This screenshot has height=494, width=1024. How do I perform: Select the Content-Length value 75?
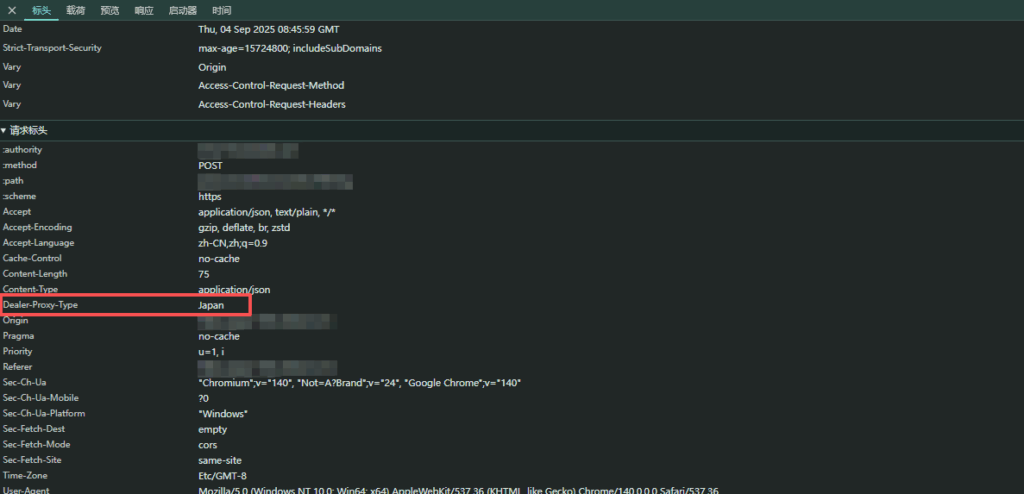(204, 274)
